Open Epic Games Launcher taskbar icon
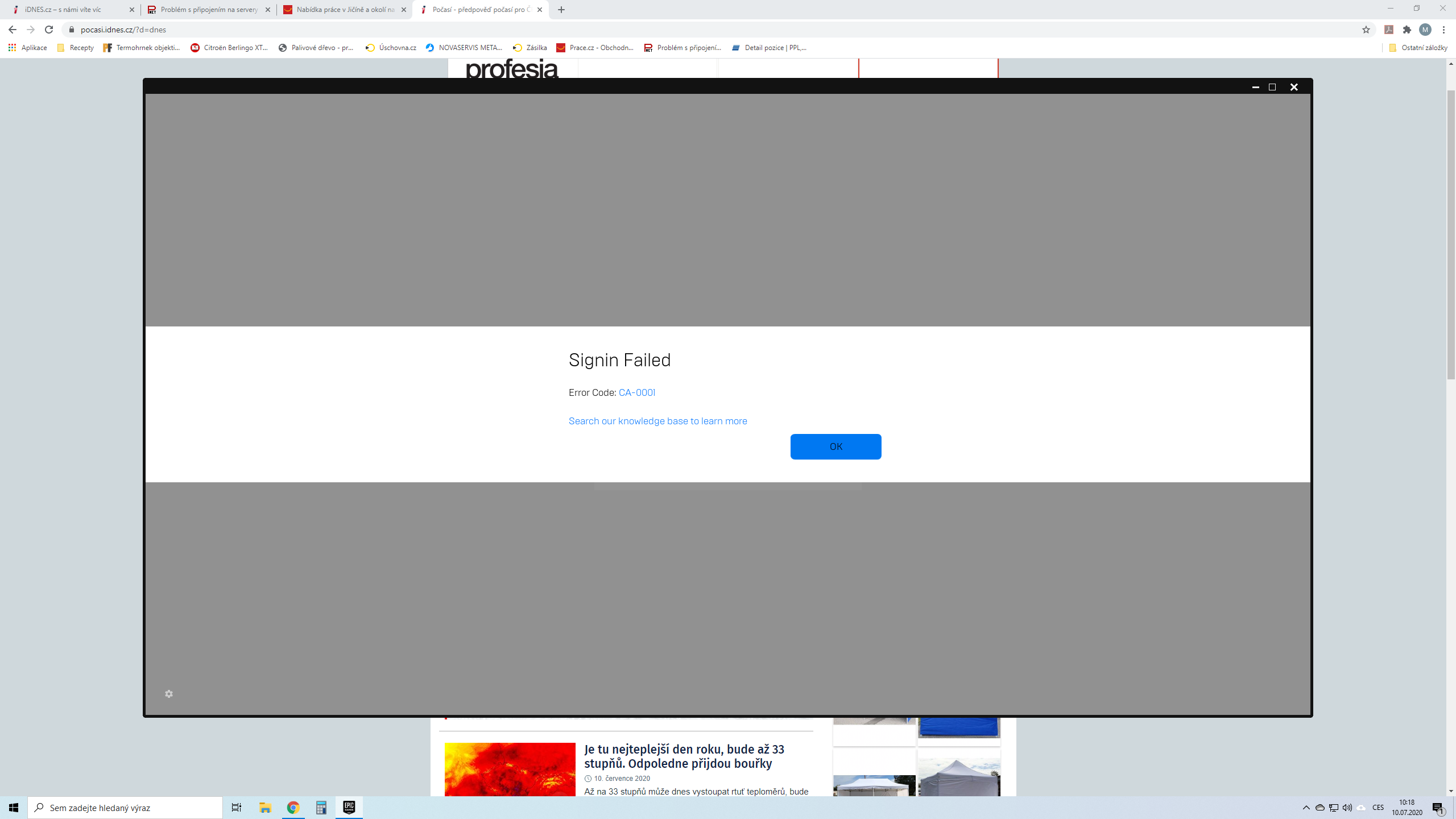The image size is (1456, 819). (349, 807)
